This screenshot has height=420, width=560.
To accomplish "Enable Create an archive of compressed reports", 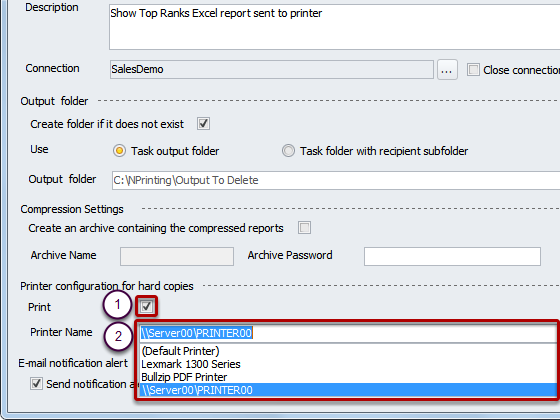I will pos(304,228).
